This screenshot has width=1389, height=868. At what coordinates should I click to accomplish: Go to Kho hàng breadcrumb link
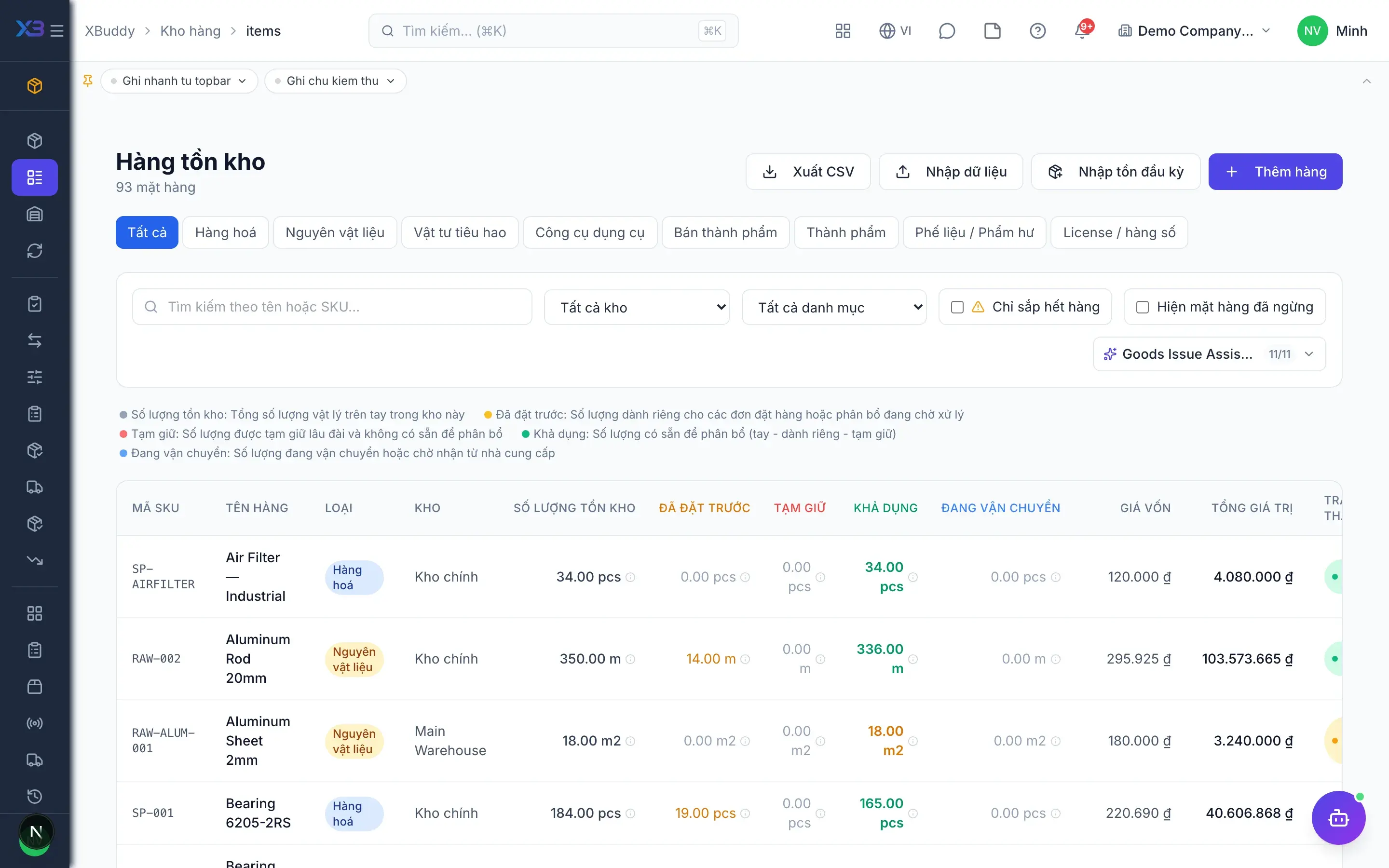tap(191, 31)
